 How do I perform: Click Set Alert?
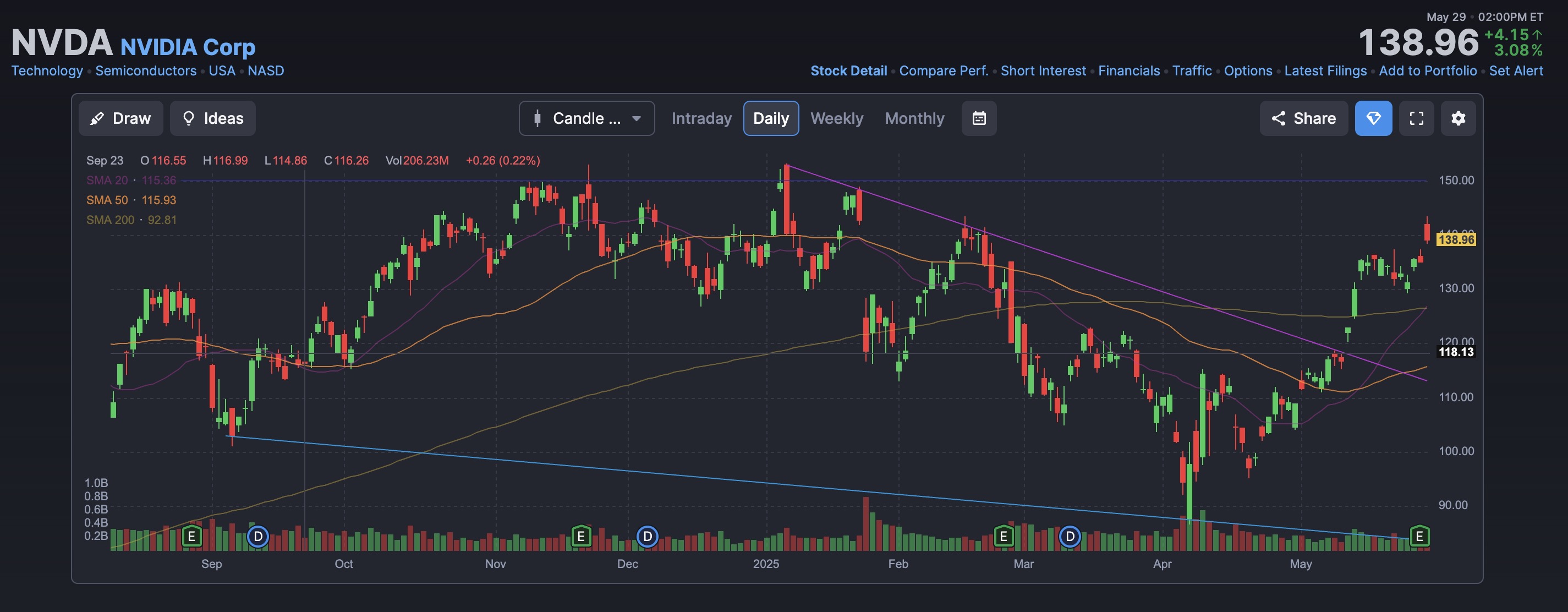click(x=1516, y=70)
